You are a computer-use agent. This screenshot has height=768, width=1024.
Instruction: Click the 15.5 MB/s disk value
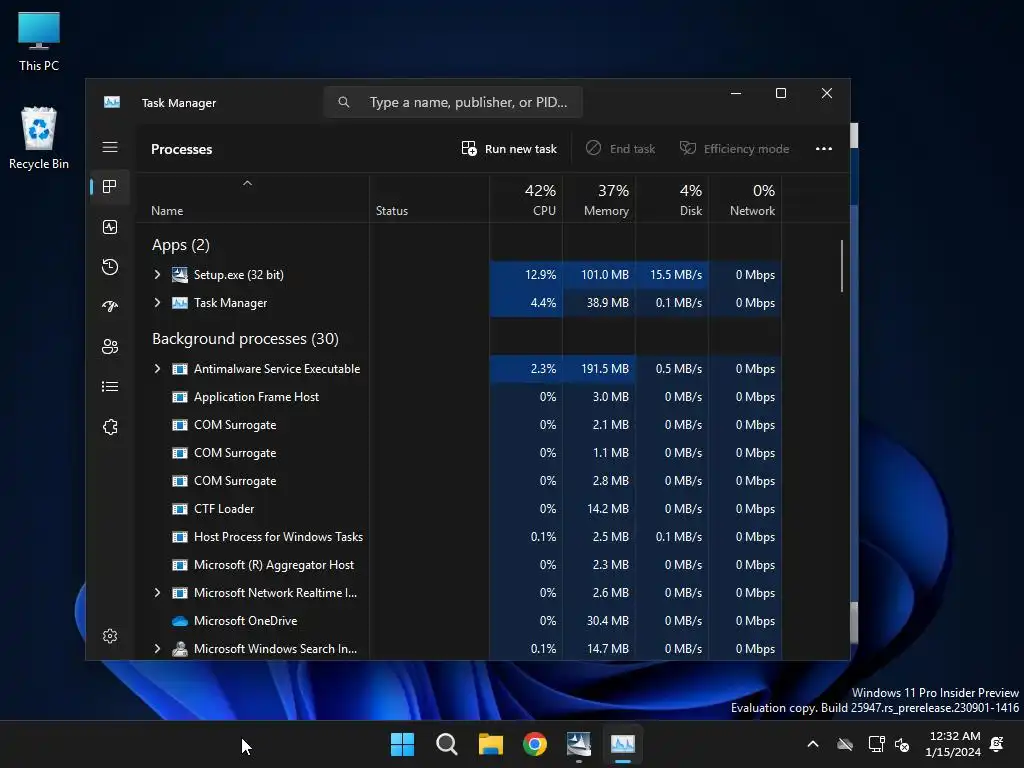676,275
